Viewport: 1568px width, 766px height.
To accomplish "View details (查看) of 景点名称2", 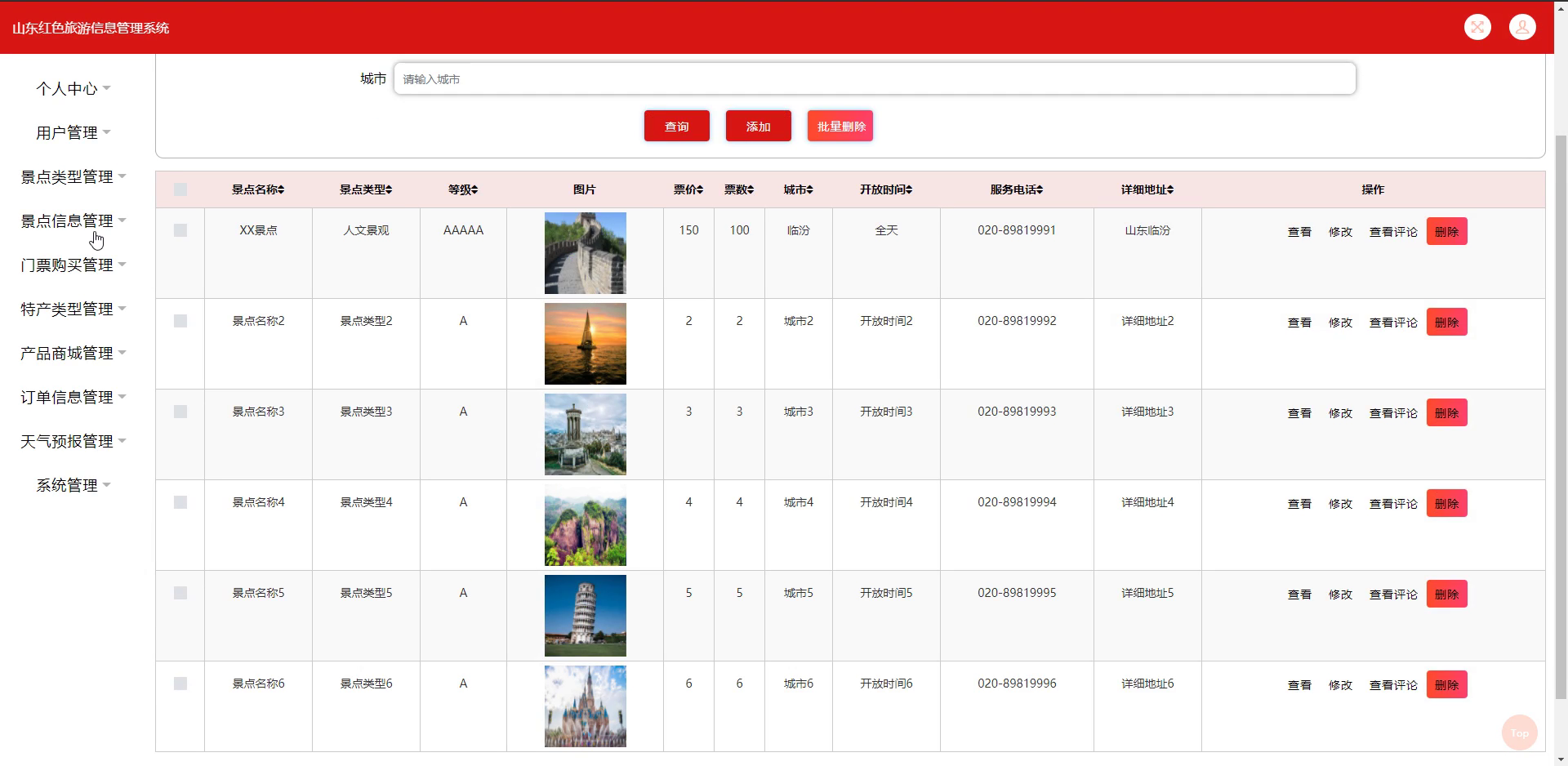I will (1299, 323).
